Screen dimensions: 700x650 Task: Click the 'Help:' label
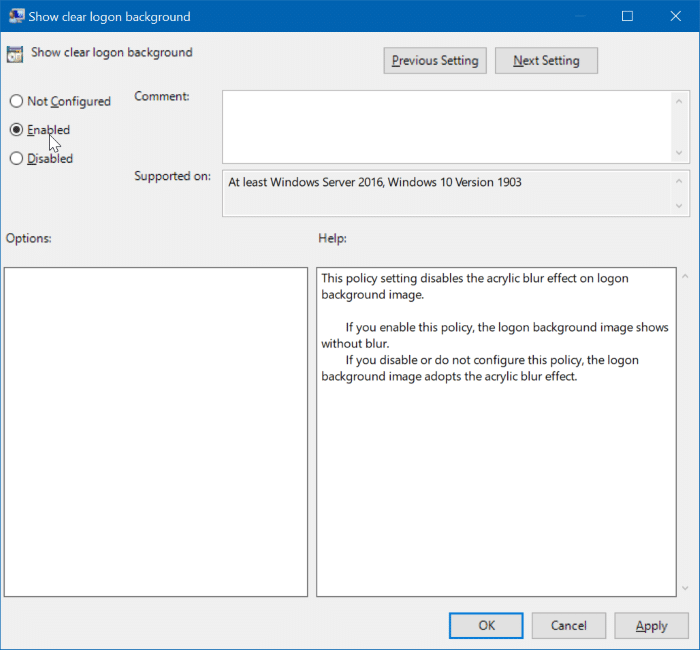click(333, 238)
